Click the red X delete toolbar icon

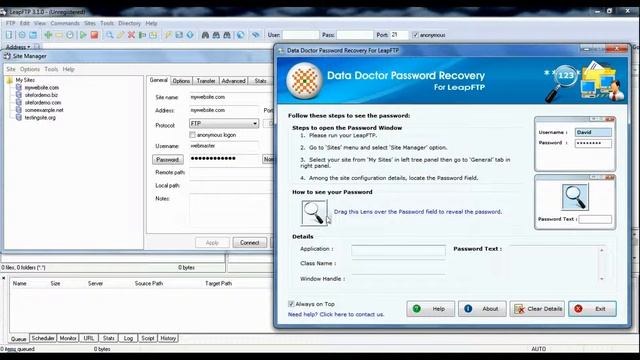point(131,35)
